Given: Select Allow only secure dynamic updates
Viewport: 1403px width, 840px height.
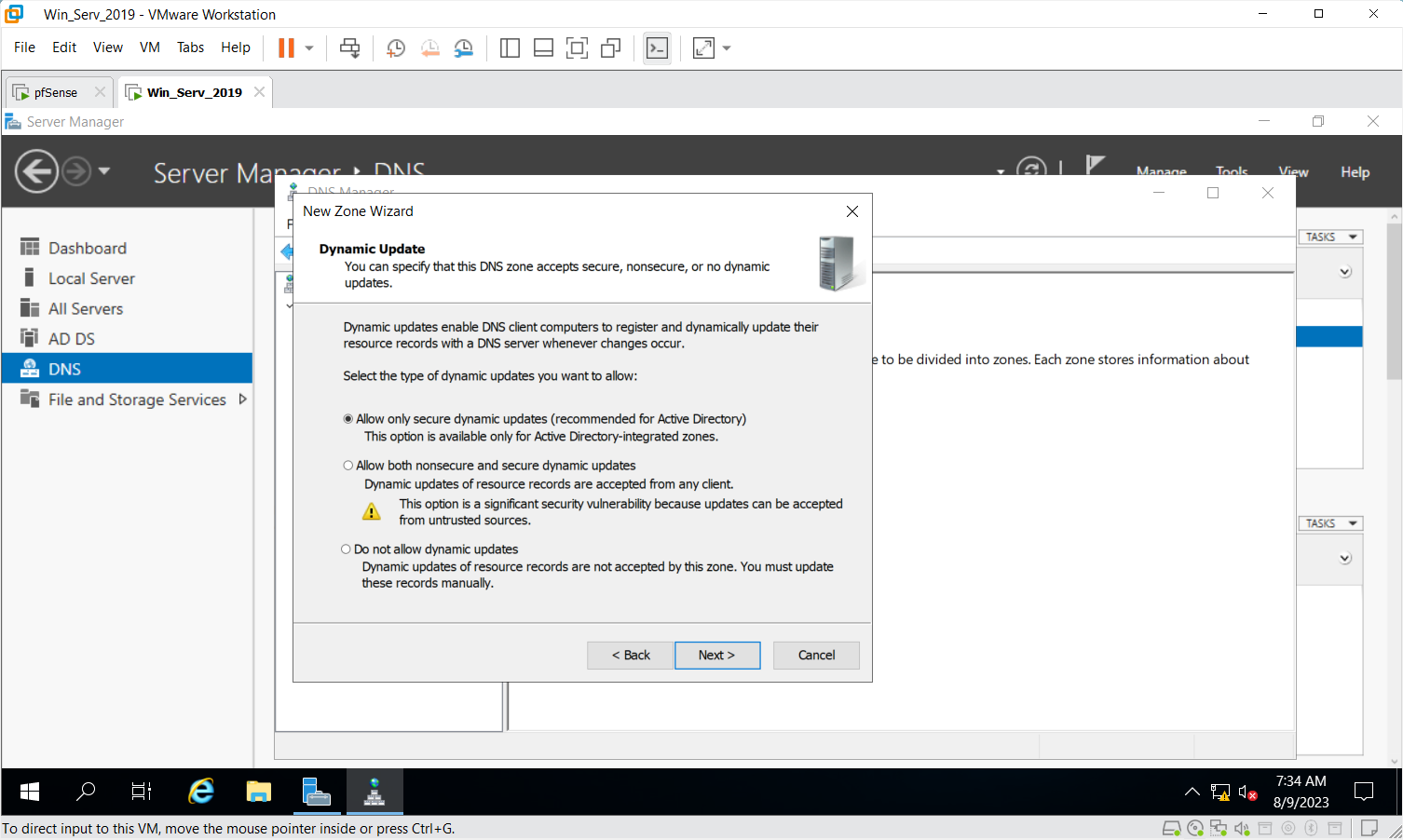Looking at the screenshot, I should (x=348, y=419).
